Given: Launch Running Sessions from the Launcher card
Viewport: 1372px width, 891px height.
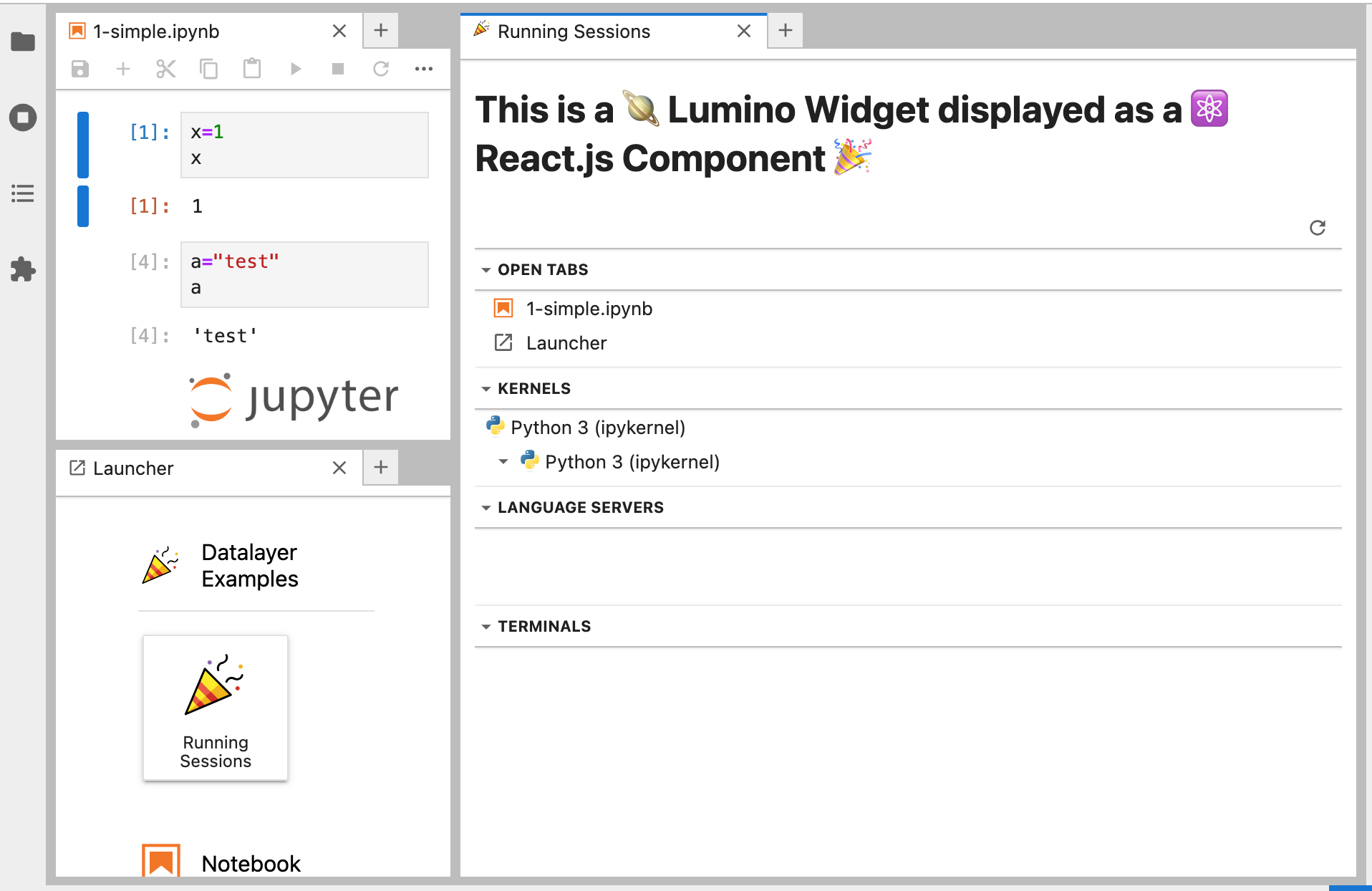Looking at the screenshot, I should (x=215, y=708).
